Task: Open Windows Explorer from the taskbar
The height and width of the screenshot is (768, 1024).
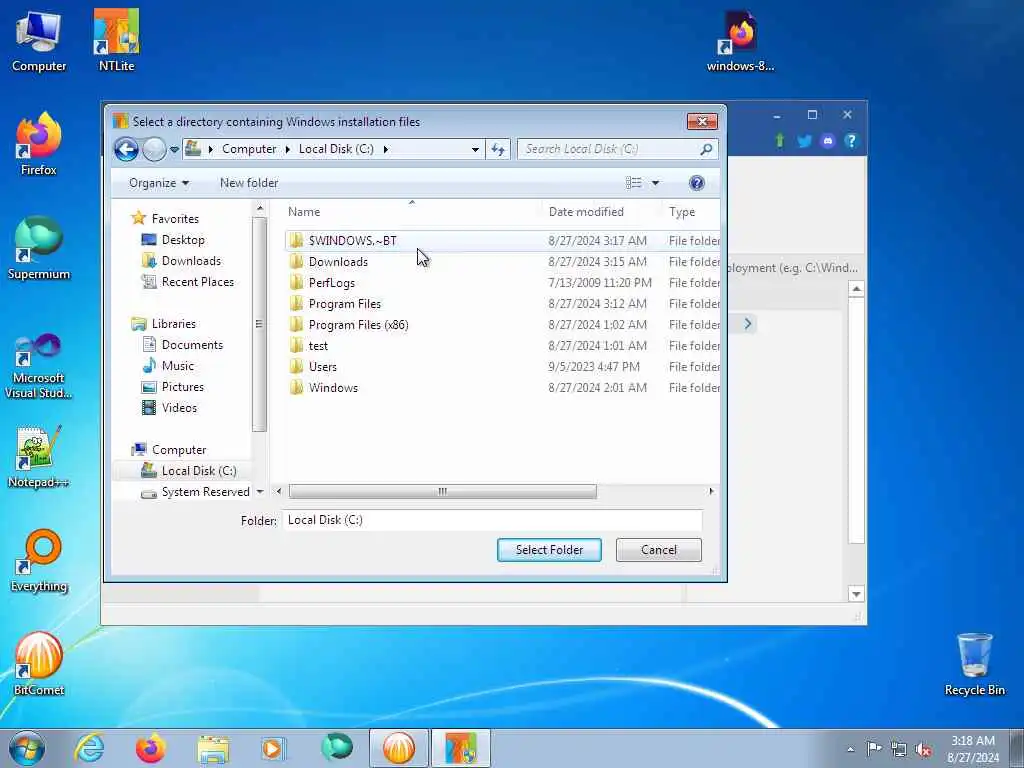Action: tap(213, 748)
